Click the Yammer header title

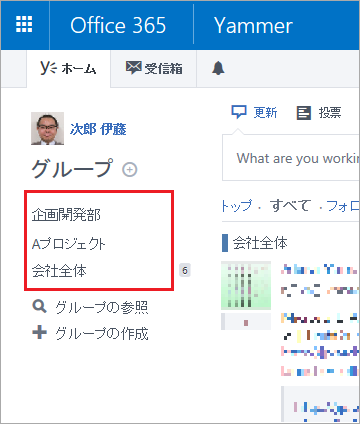tap(253, 25)
